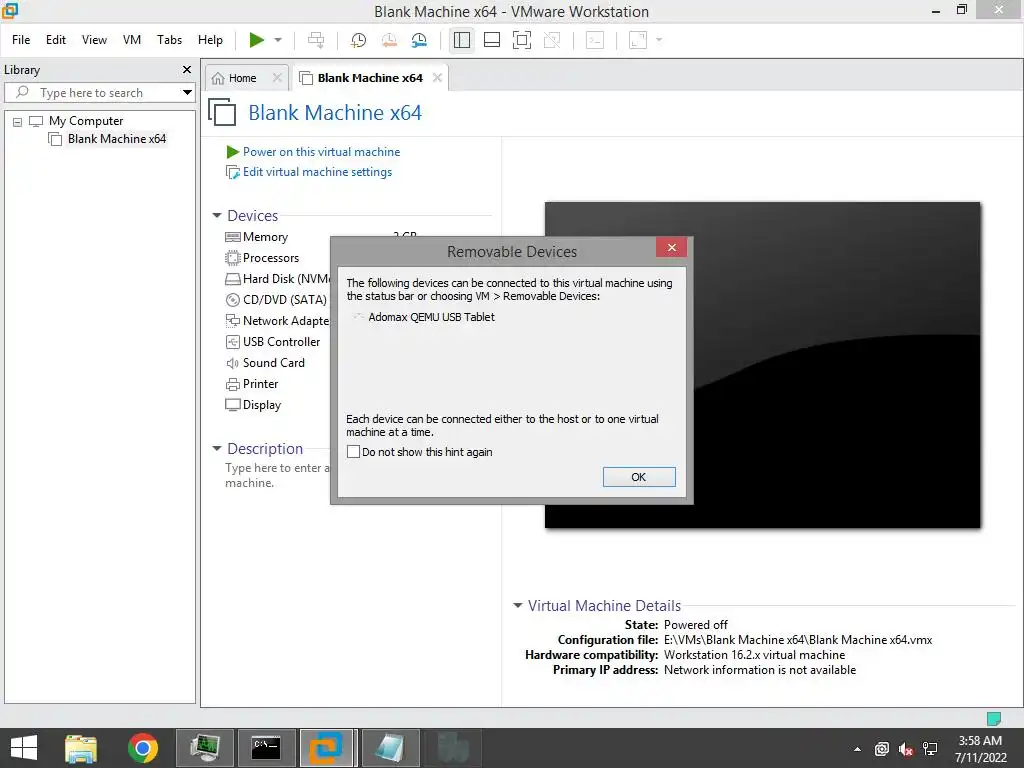
Task: Click the Processors device icon
Action: (x=232, y=258)
